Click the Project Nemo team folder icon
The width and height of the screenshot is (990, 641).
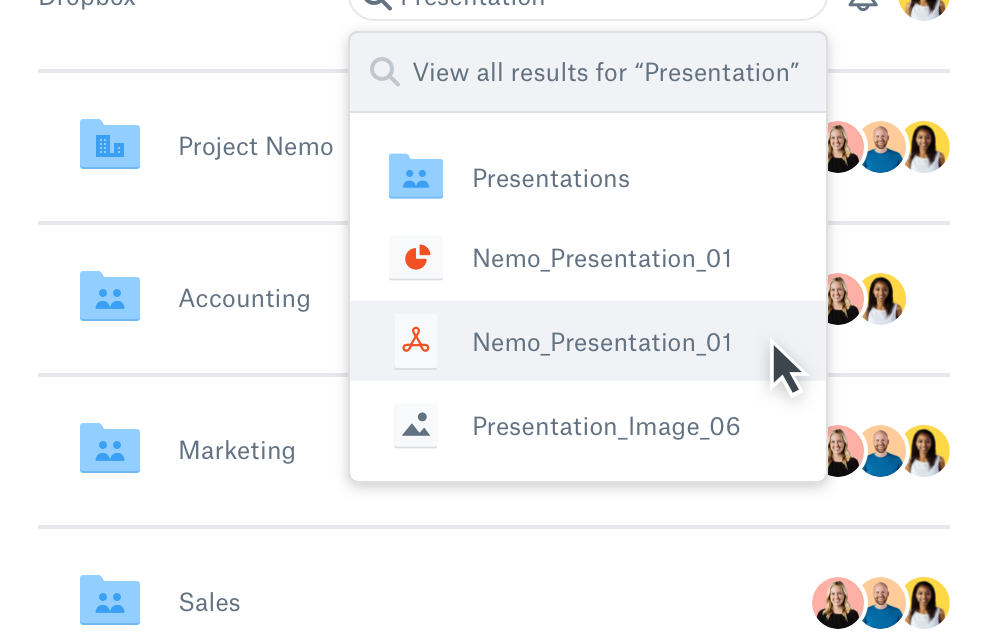point(110,144)
